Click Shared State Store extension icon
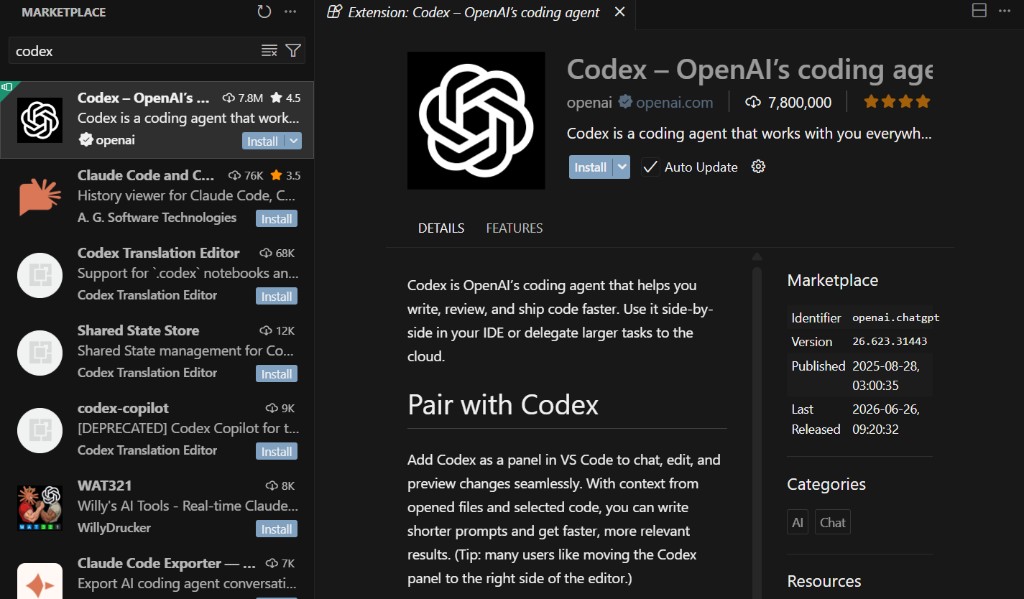Image resolution: width=1024 pixels, height=599 pixels. (x=40, y=353)
